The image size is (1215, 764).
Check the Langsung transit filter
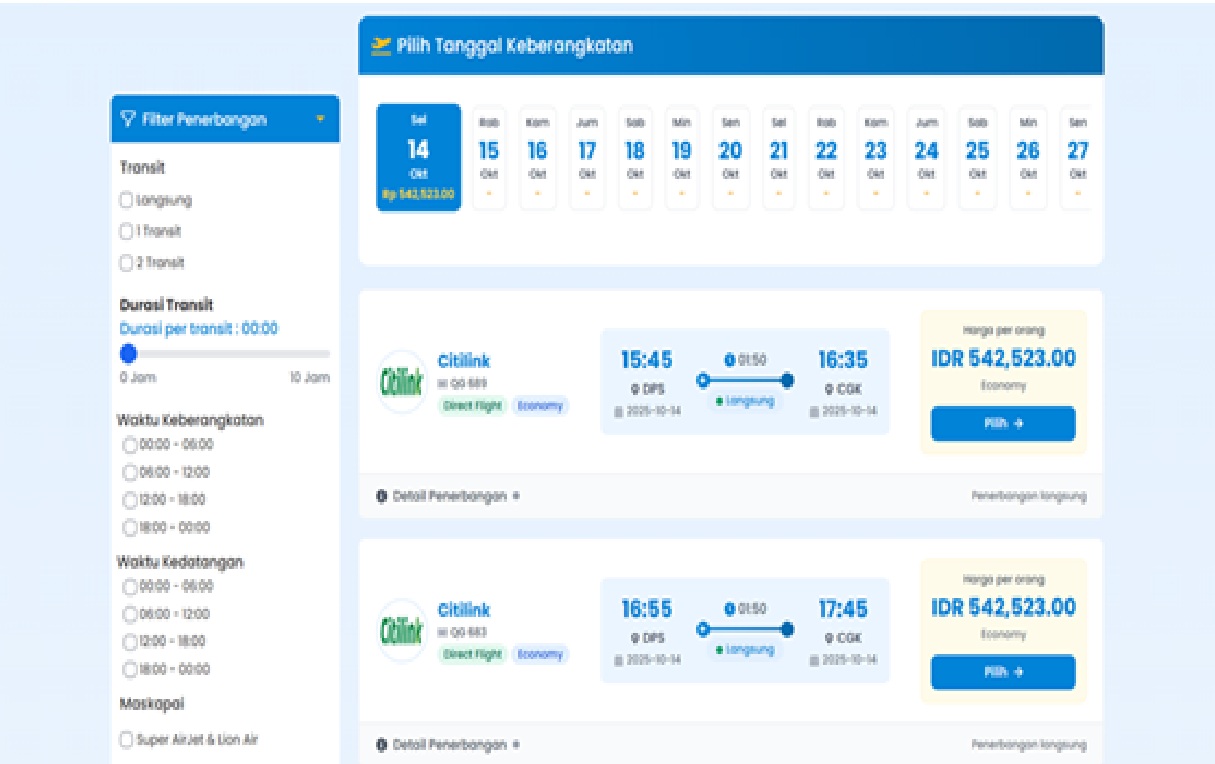coord(126,200)
